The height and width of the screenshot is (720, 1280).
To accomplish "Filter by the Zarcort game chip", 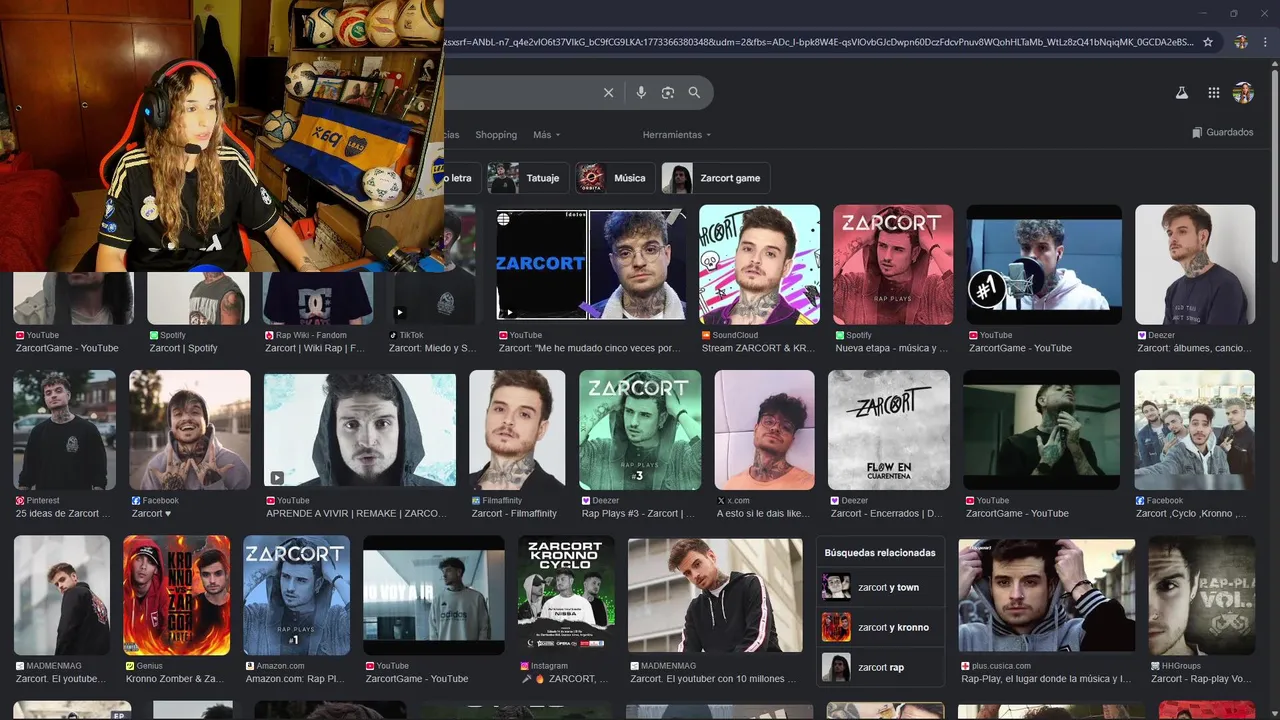I will click(x=715, y=178).
